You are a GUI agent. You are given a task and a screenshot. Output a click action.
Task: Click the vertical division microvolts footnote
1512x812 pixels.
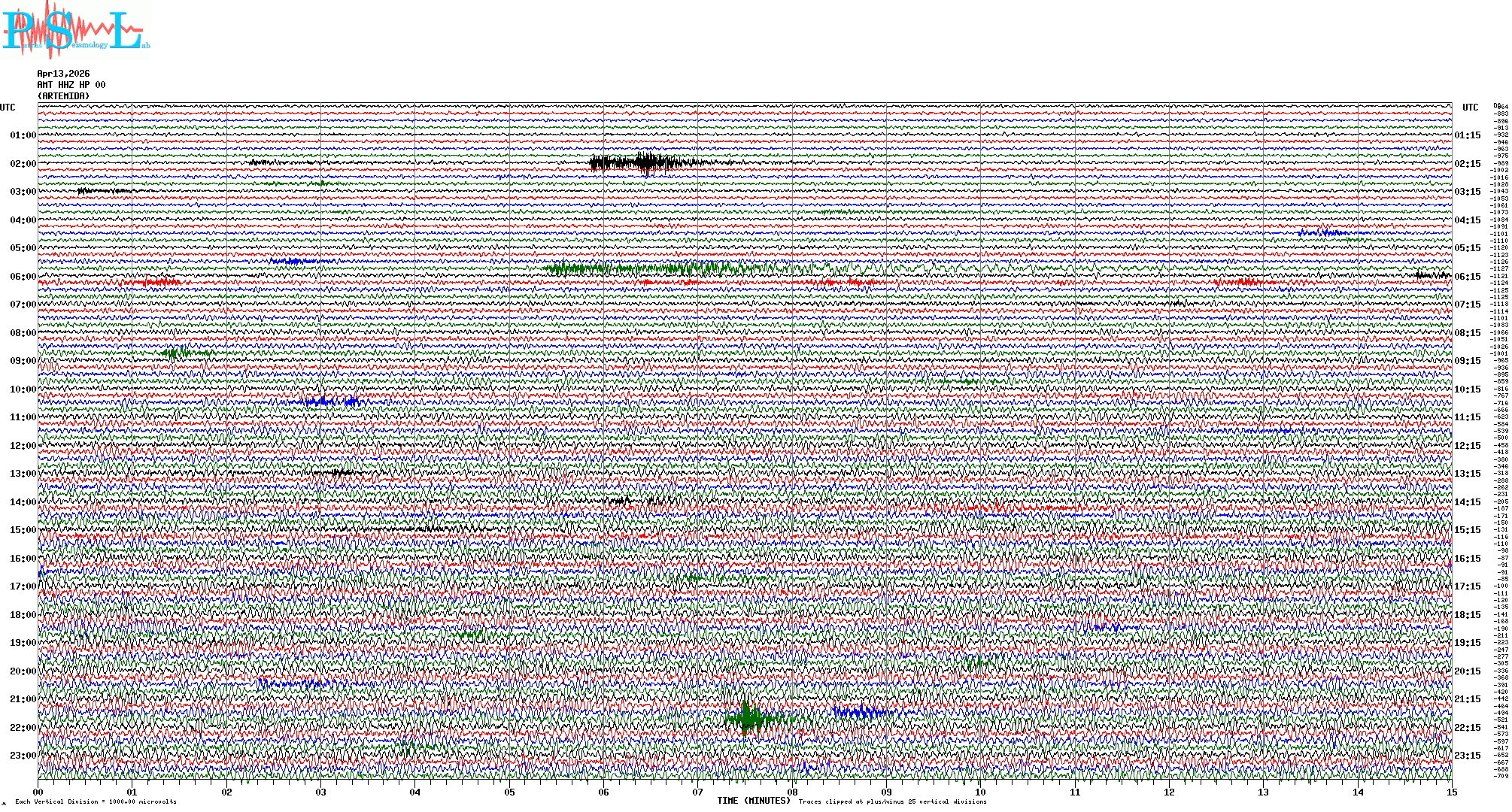pyautogui.click(x=96, y=801)
